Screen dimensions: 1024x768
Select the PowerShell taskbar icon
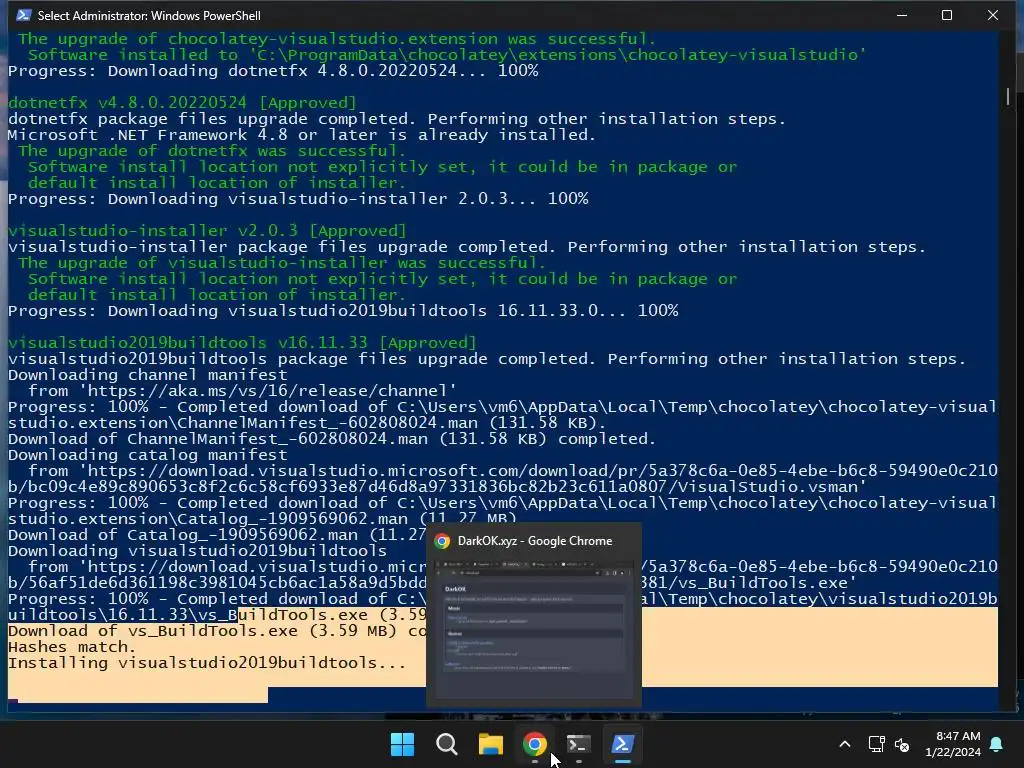click(x=622, y=744)
